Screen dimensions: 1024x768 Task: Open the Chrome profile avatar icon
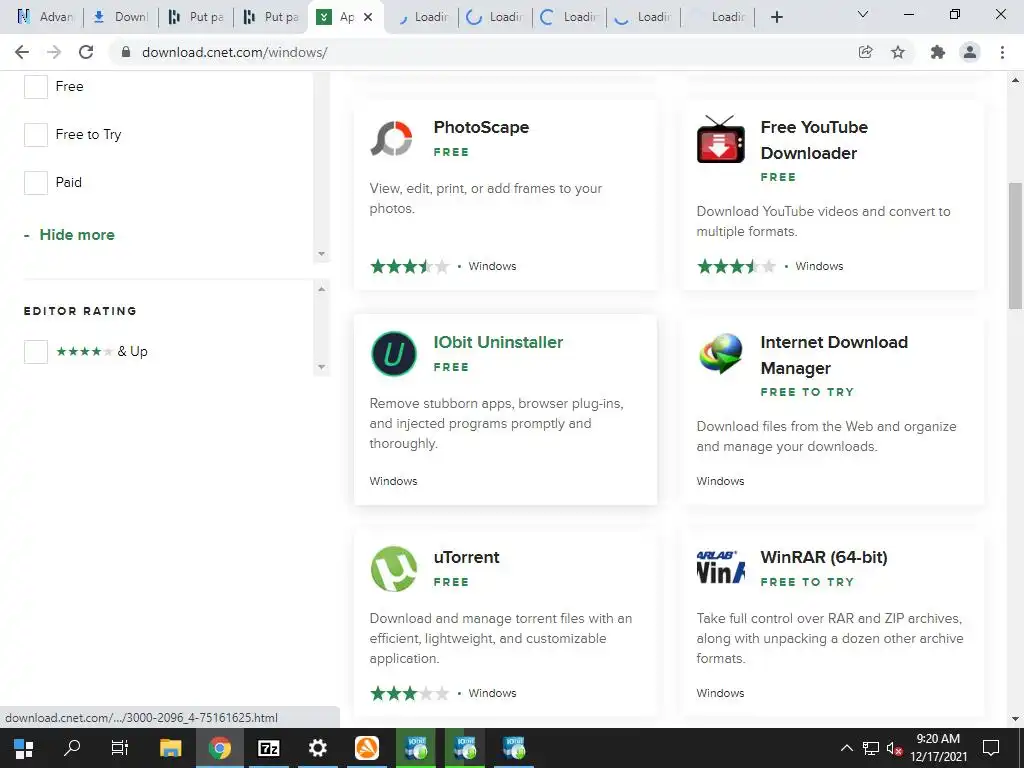[970, 52]
